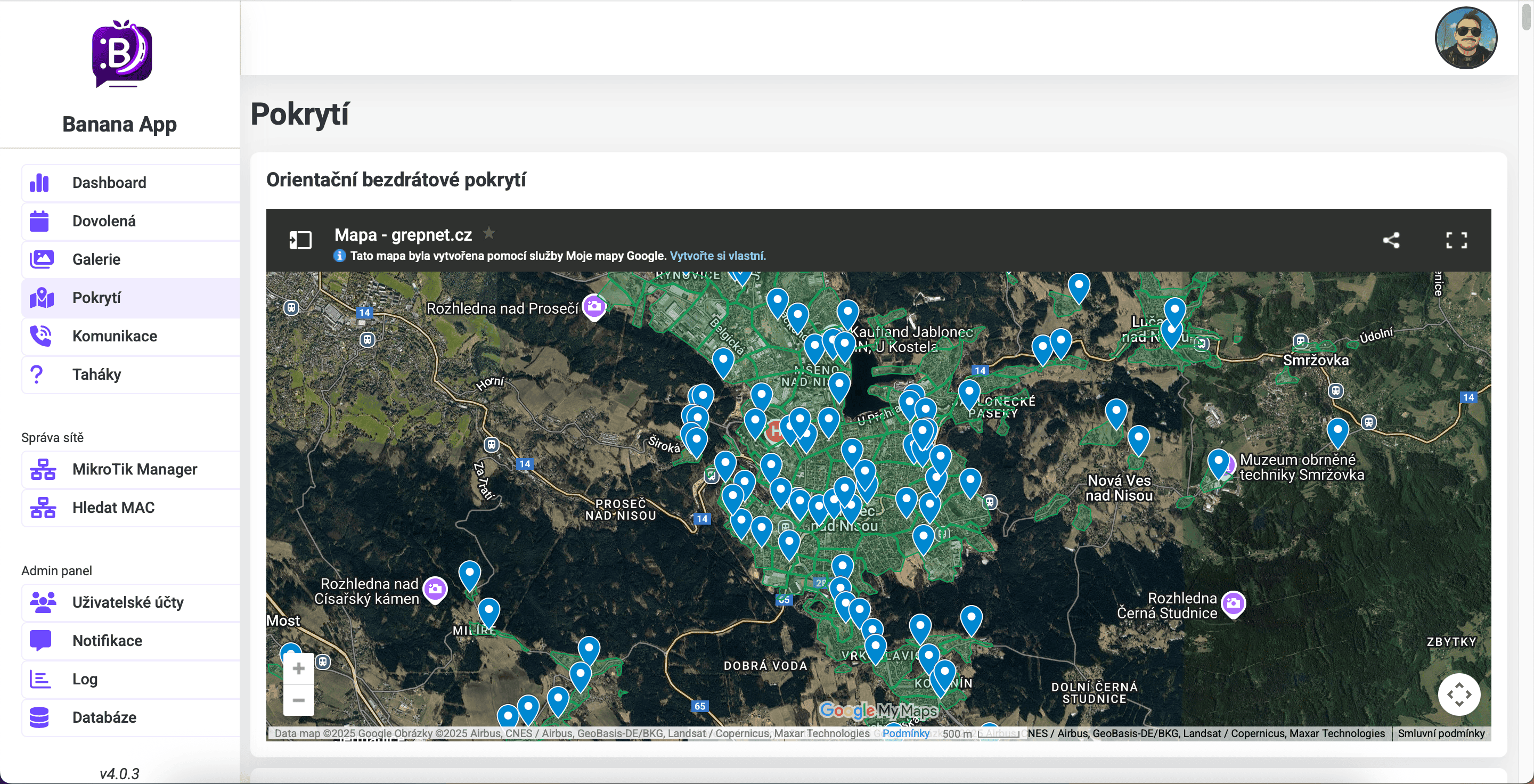Viewport: 1534px width, 784px height.
Task: Click the Vytvořte si vlastní link
Action: tap(717, 256)
